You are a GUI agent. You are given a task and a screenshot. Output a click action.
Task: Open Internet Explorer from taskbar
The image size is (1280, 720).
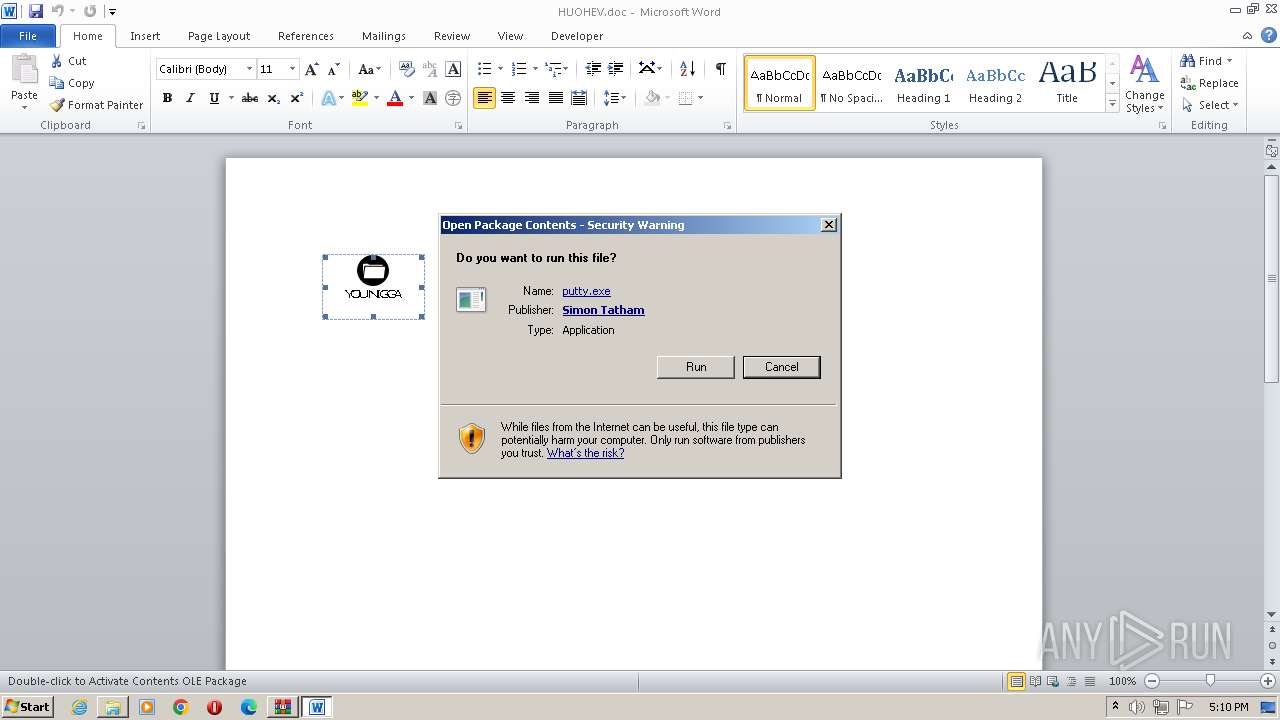coord(79,707)
